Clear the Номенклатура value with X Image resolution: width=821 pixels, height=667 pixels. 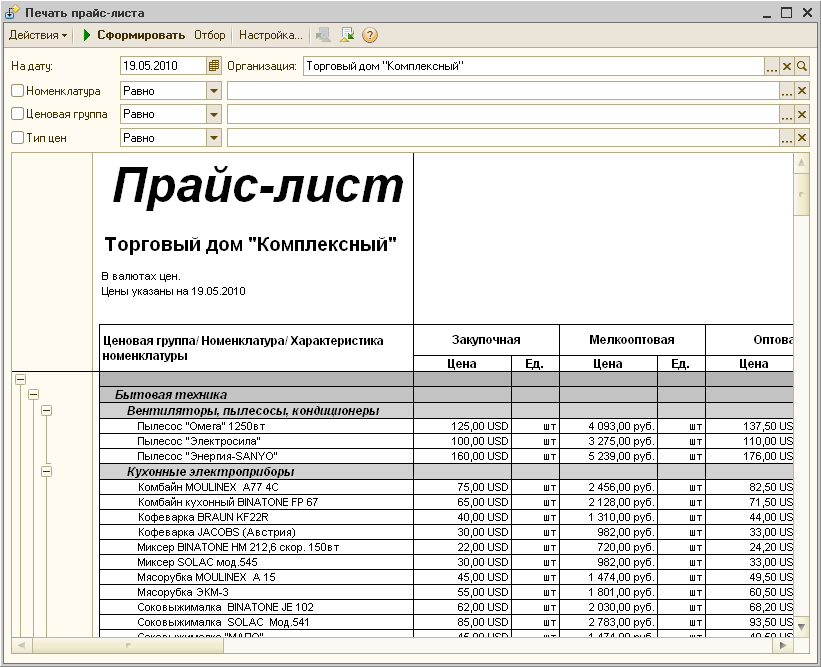click(802, 91)
